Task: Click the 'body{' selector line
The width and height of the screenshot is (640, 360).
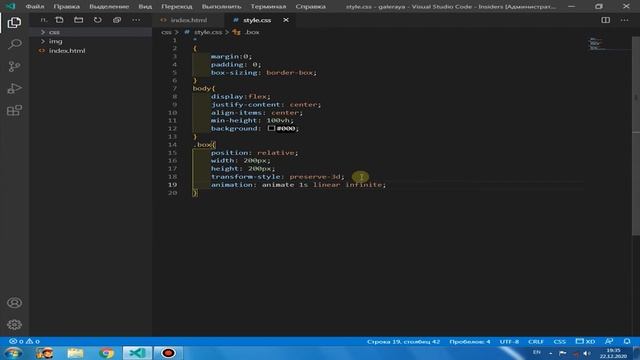Action: 204,88
